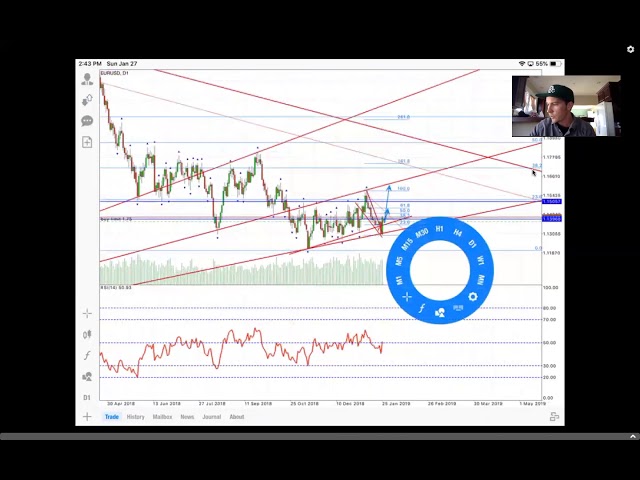Open the News tab
Screen dimensions: 640x480
click(187, 417)
